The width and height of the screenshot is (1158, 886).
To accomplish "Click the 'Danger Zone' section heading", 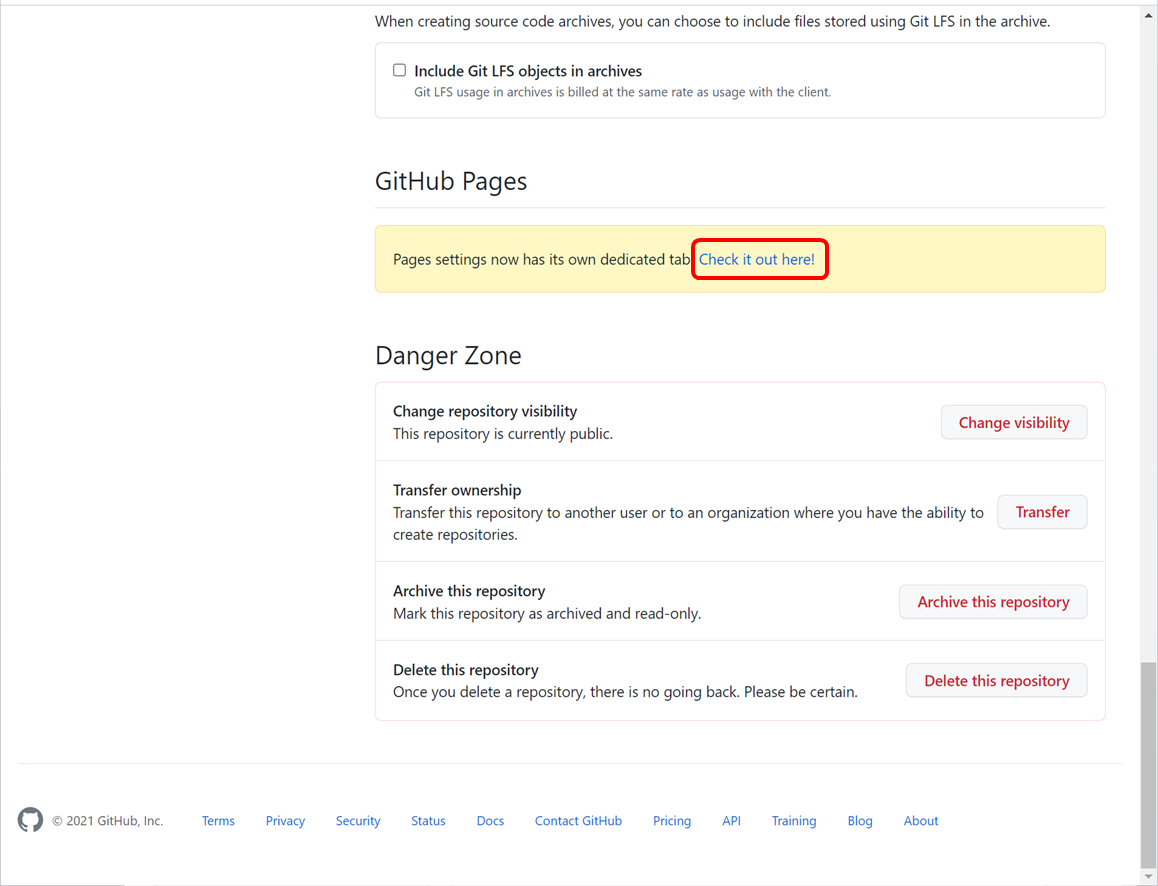I will pyautogui.click(x=448, y=355).
